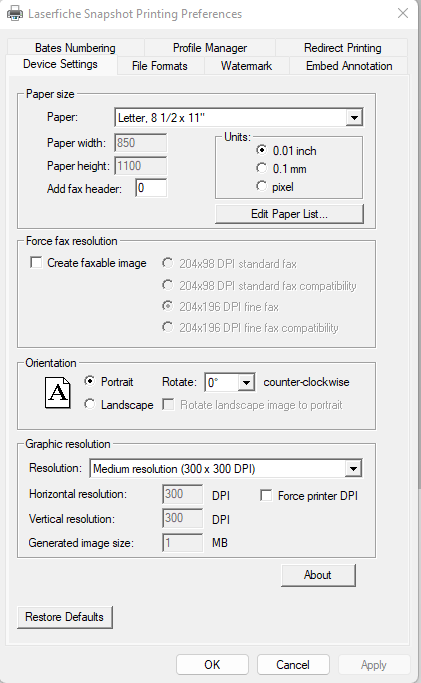
Task: Select 204x196 DPI fine fax option
Action: click(220, 306)
